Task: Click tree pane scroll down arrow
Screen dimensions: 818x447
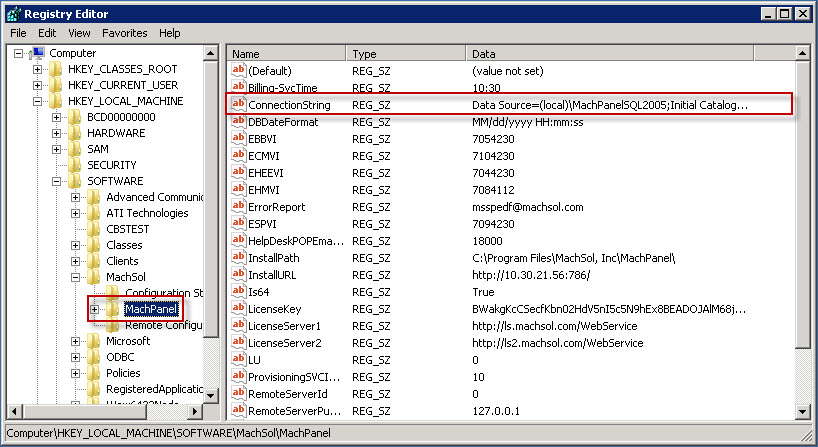Action: pyautogui.click(x=211, y=396)
